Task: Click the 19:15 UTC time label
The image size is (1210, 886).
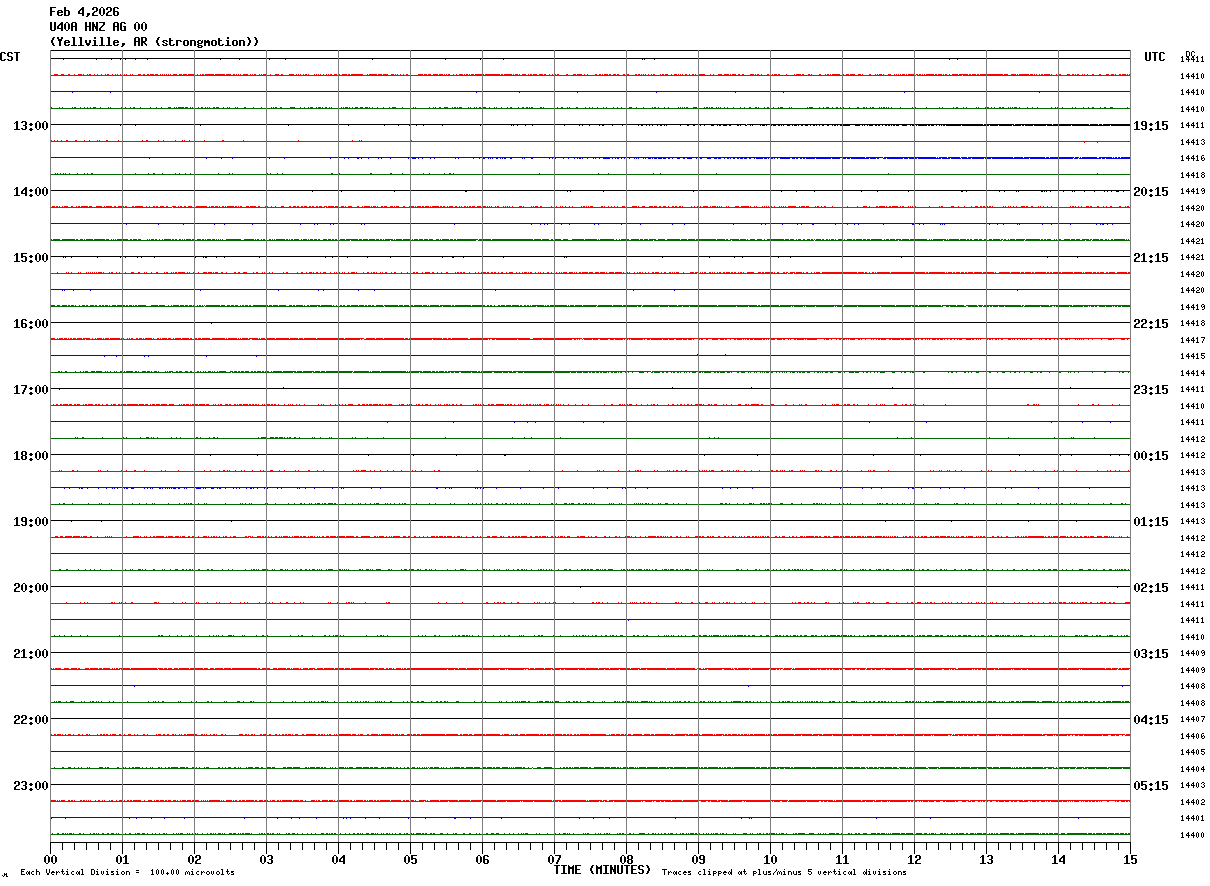Action: pos(1150,126)
